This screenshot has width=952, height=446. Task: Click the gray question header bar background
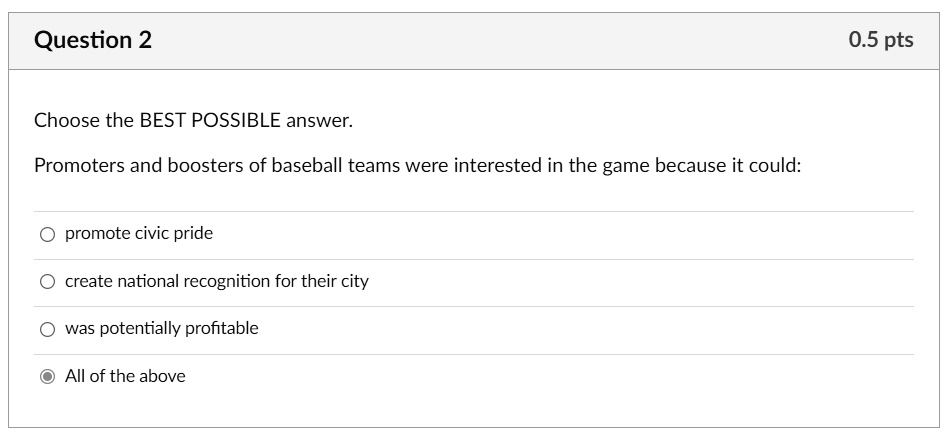click(474, 41)
